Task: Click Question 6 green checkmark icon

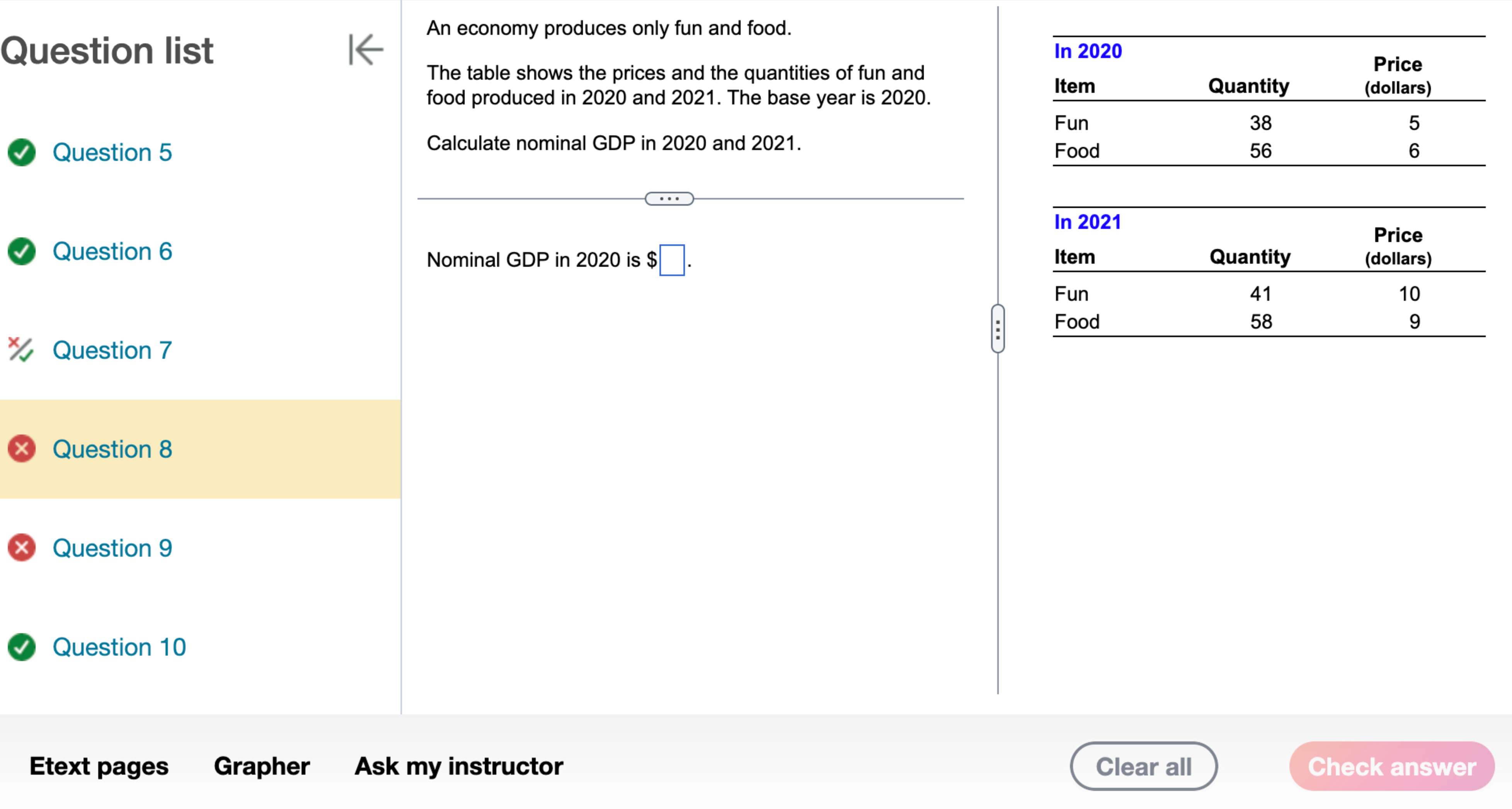Action: (x=22, y=251)
